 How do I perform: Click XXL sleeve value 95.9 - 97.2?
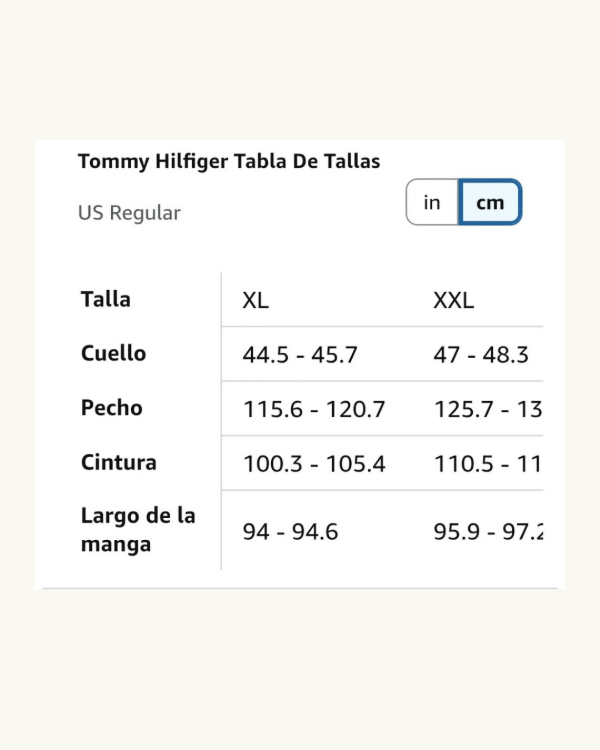[488, 532]
